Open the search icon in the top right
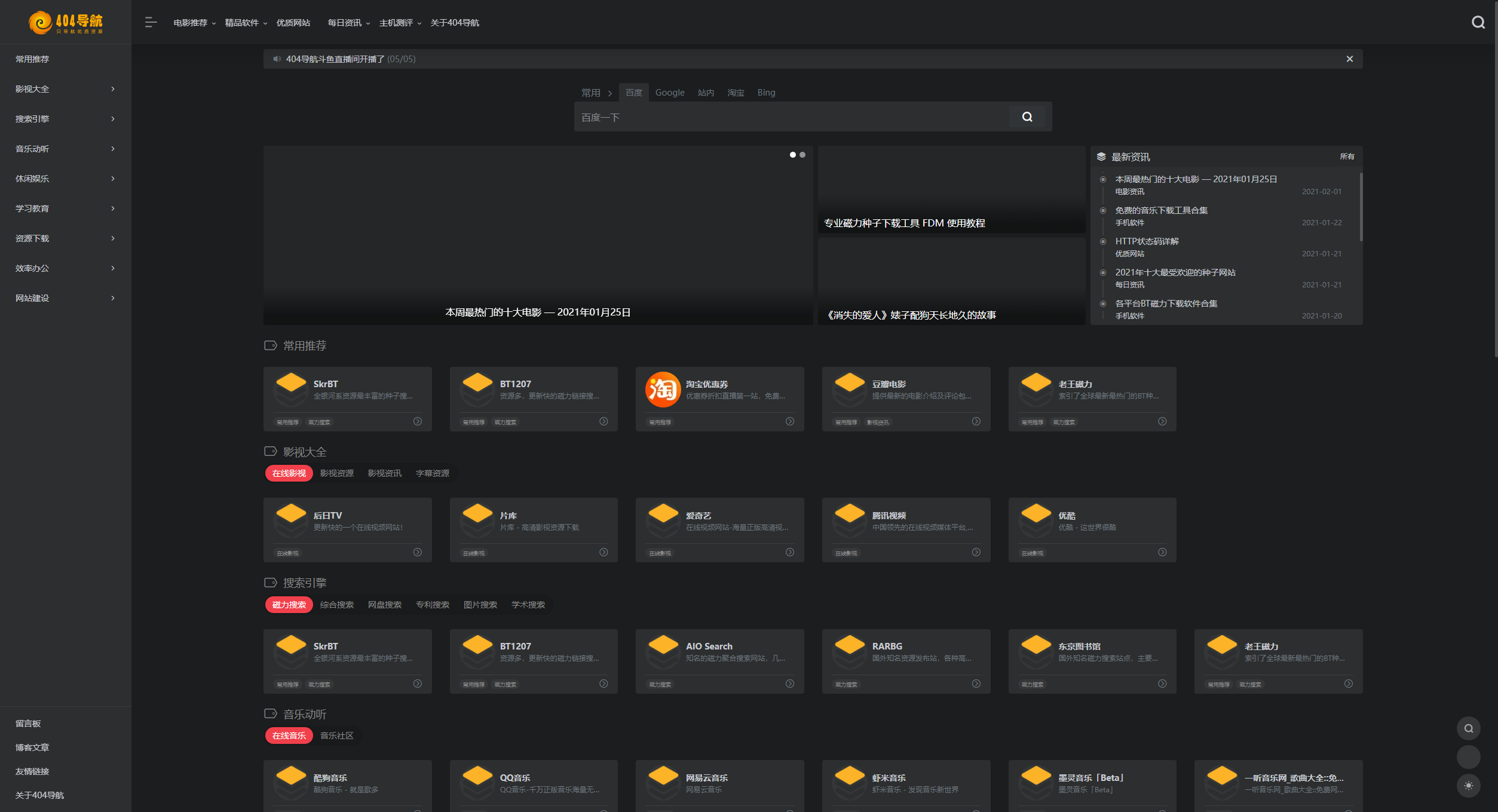Viewport: 1498px width, 812px height. pos(1478,23)
